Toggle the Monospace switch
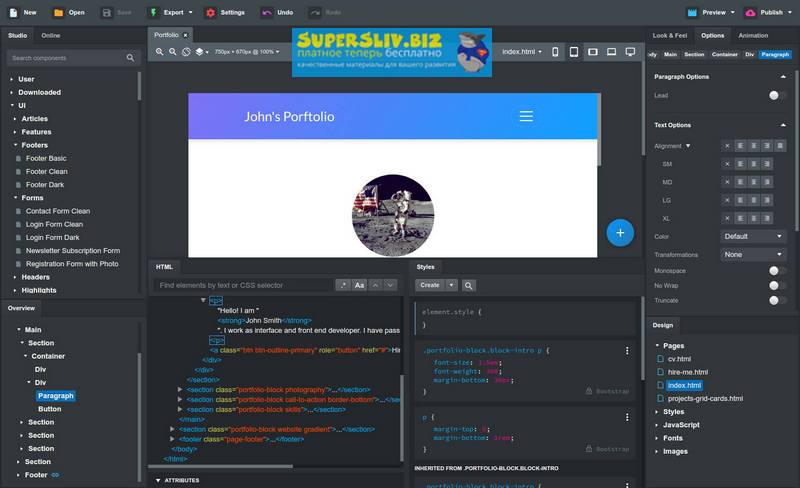The image size is (800, 488). pos(777,271)
